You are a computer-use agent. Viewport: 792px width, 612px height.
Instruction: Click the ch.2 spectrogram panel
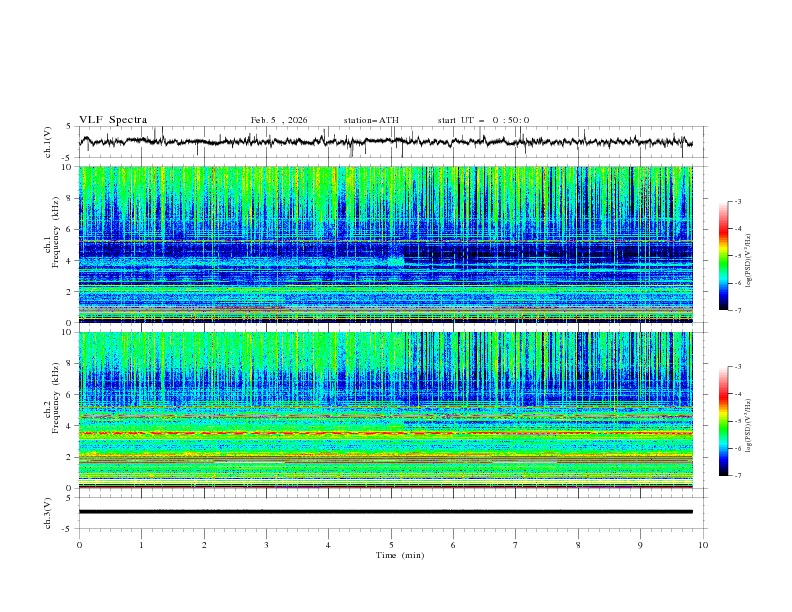(386, 410)
